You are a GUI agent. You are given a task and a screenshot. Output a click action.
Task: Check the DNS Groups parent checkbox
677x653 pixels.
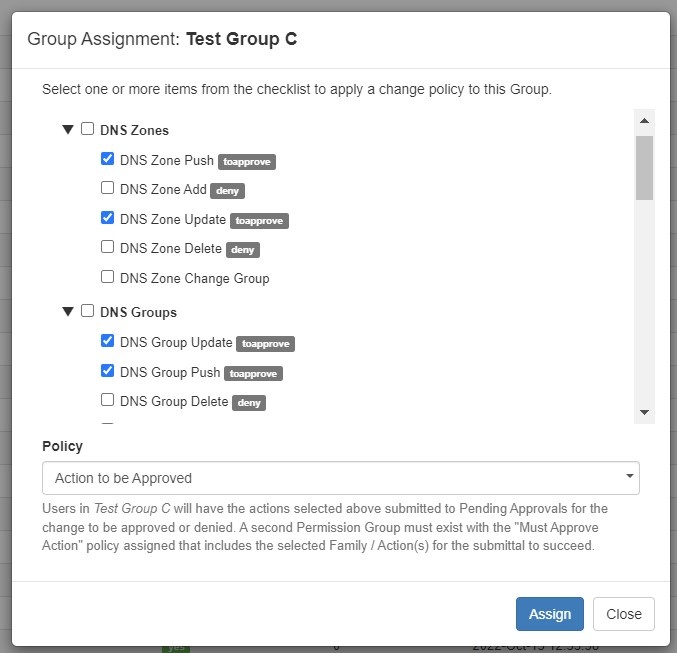coord(88,311)
